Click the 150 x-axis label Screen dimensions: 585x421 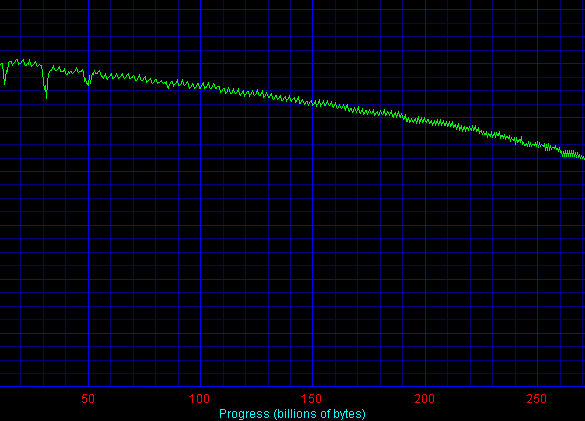(x=312, y=399)
